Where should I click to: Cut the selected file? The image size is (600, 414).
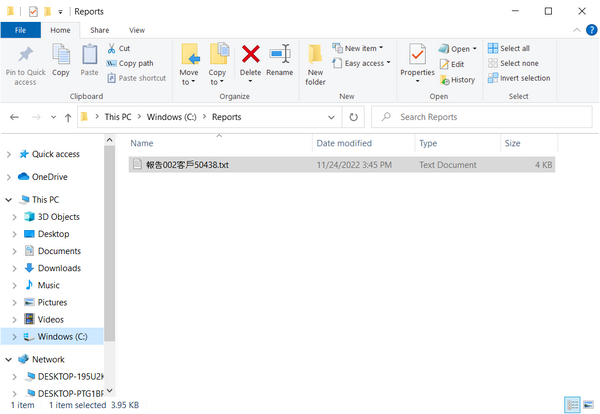pos(119,48)
